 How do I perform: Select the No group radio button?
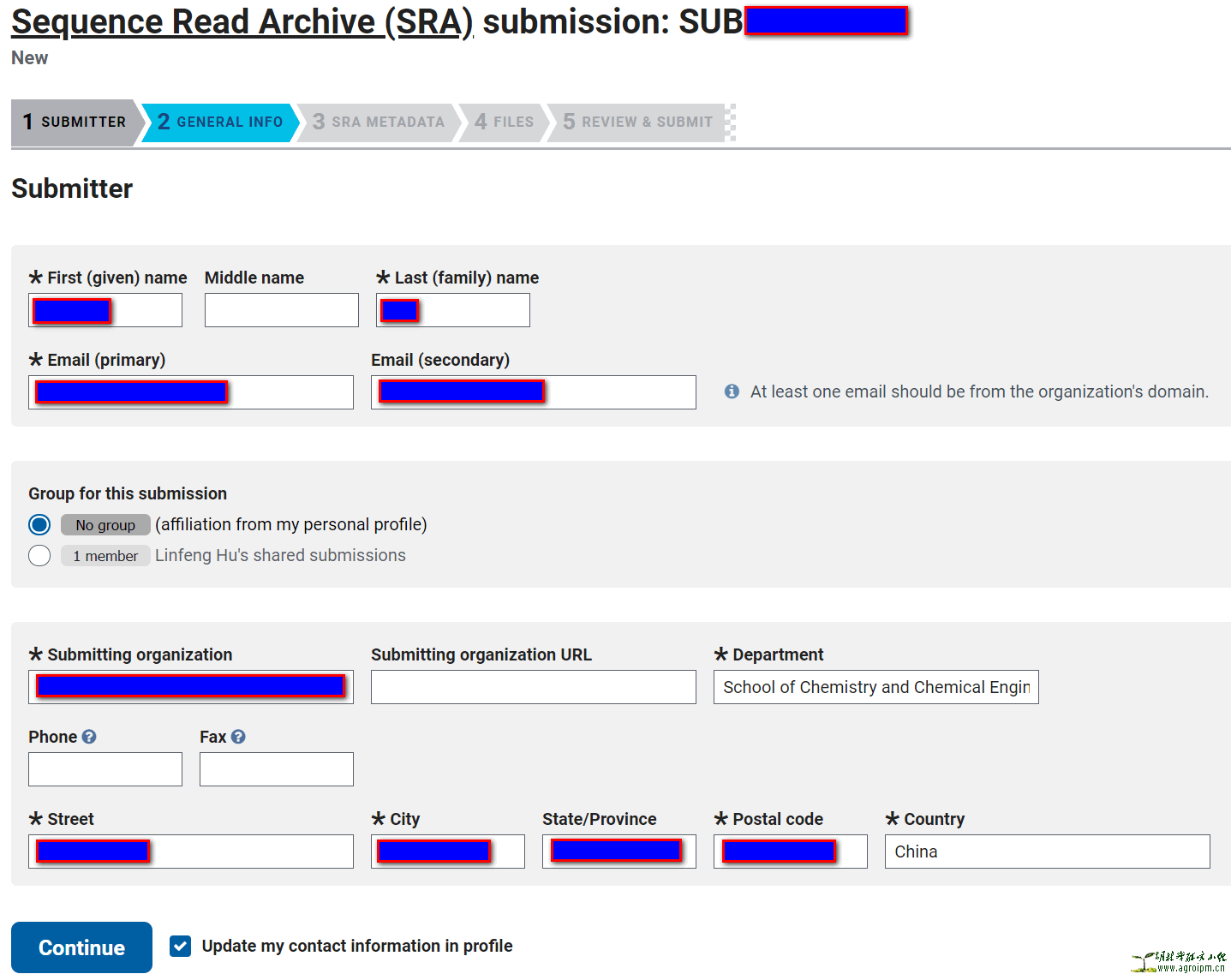tap(39, 524)
